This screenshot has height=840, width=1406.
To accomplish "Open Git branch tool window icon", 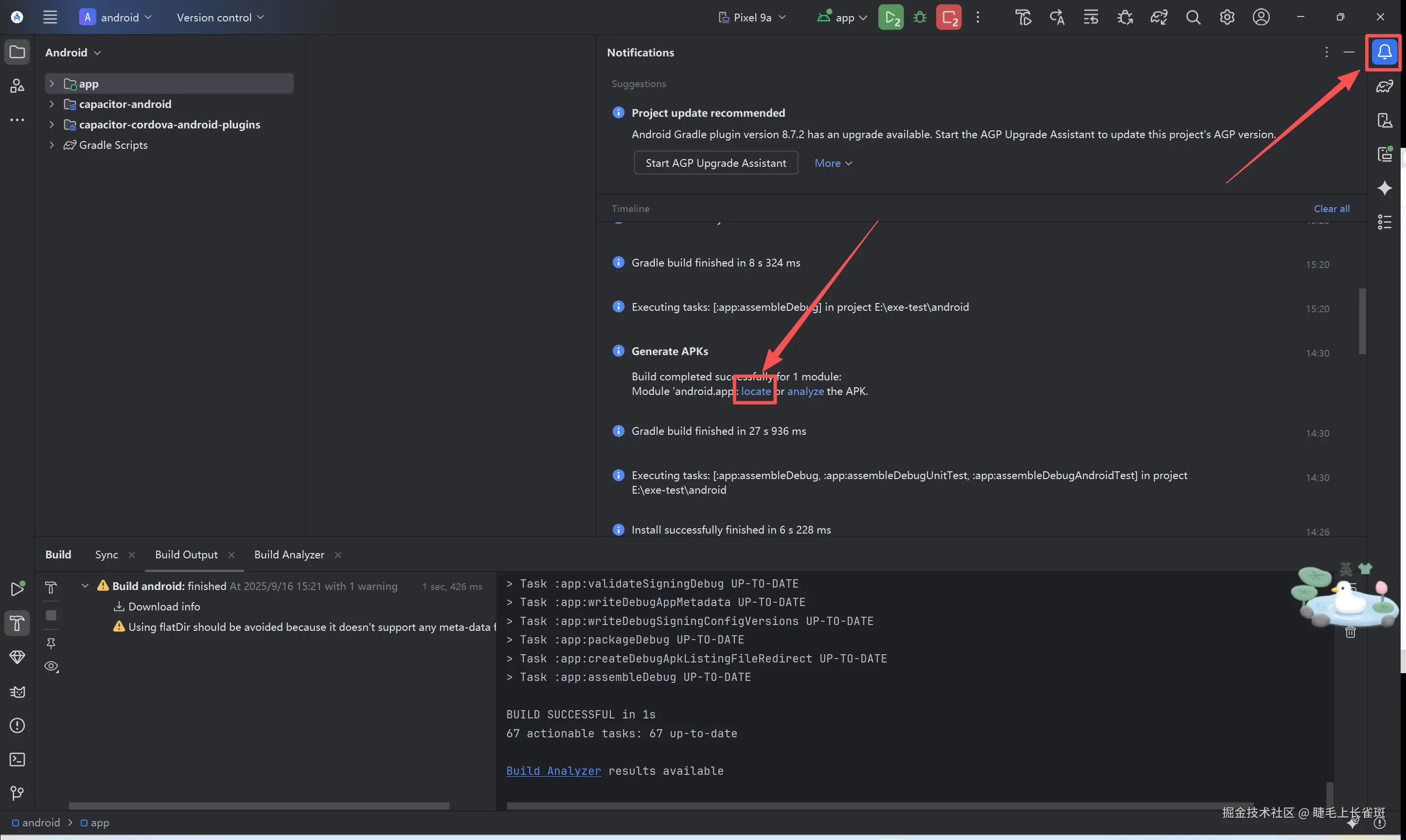I will point(17,793).
